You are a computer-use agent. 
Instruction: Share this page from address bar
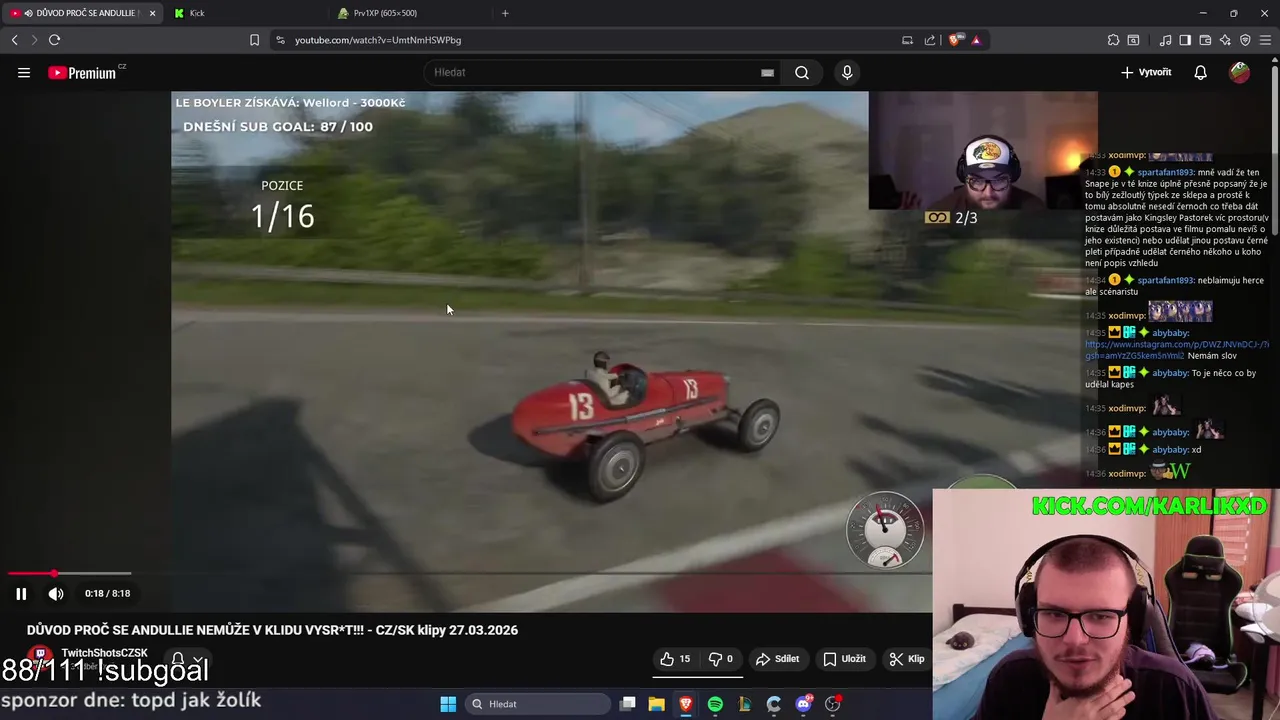tap(930, 40)
